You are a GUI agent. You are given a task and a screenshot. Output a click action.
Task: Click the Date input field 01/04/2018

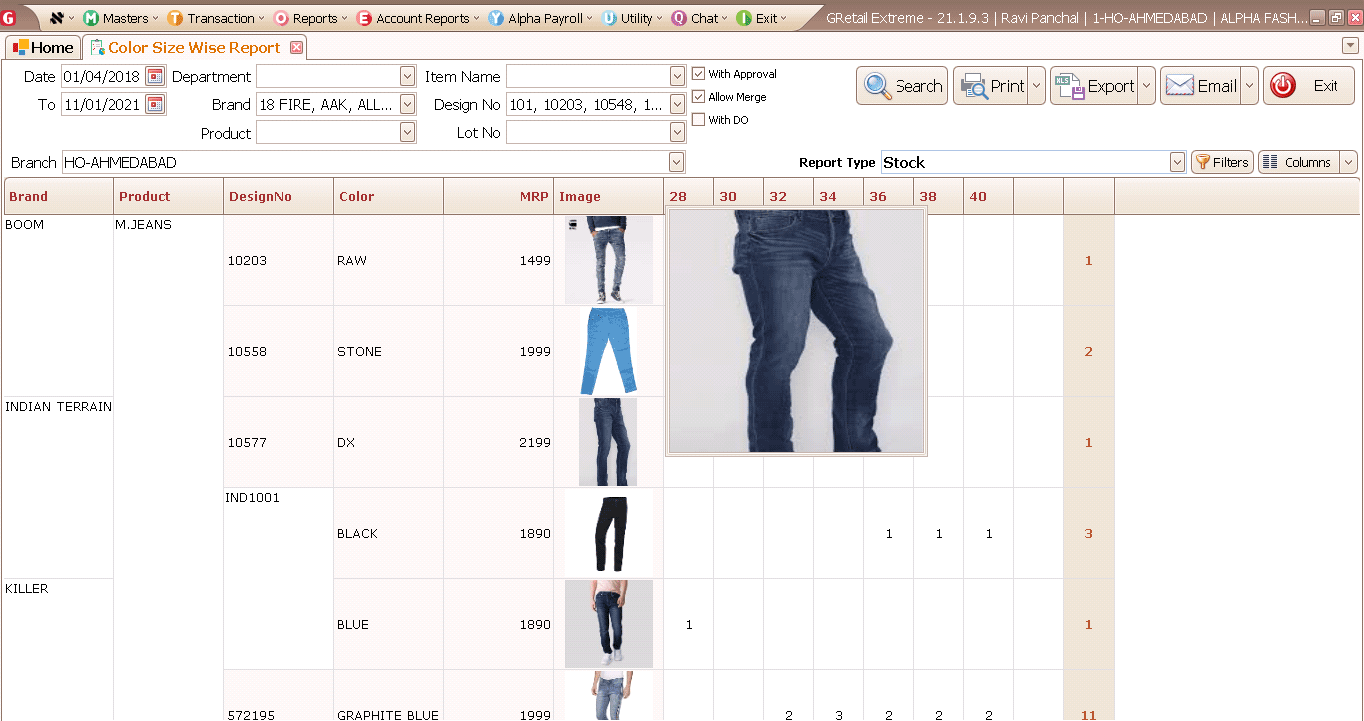coord(103,76)
